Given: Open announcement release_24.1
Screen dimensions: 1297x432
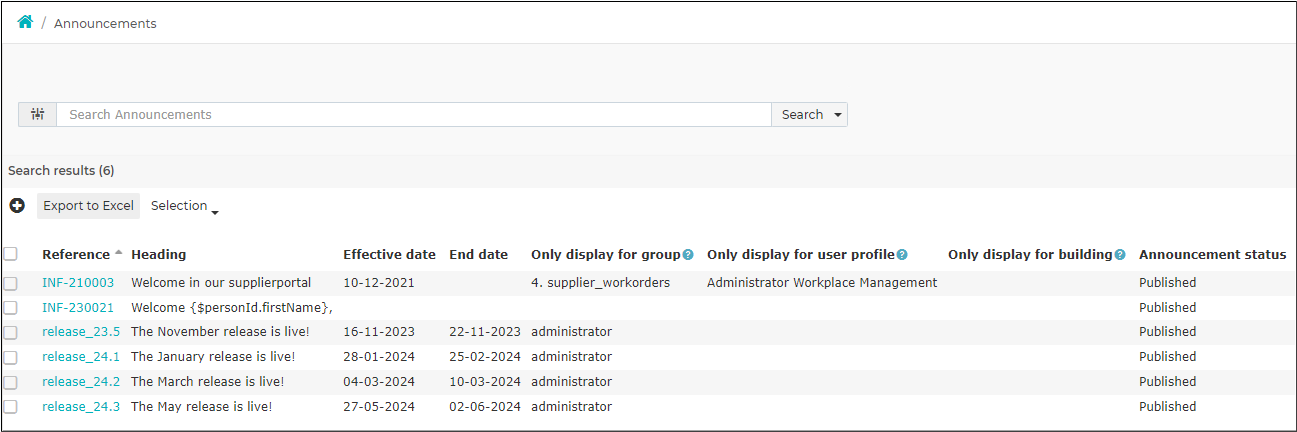Looking at the screenshot, I should [x=81, y=357].
